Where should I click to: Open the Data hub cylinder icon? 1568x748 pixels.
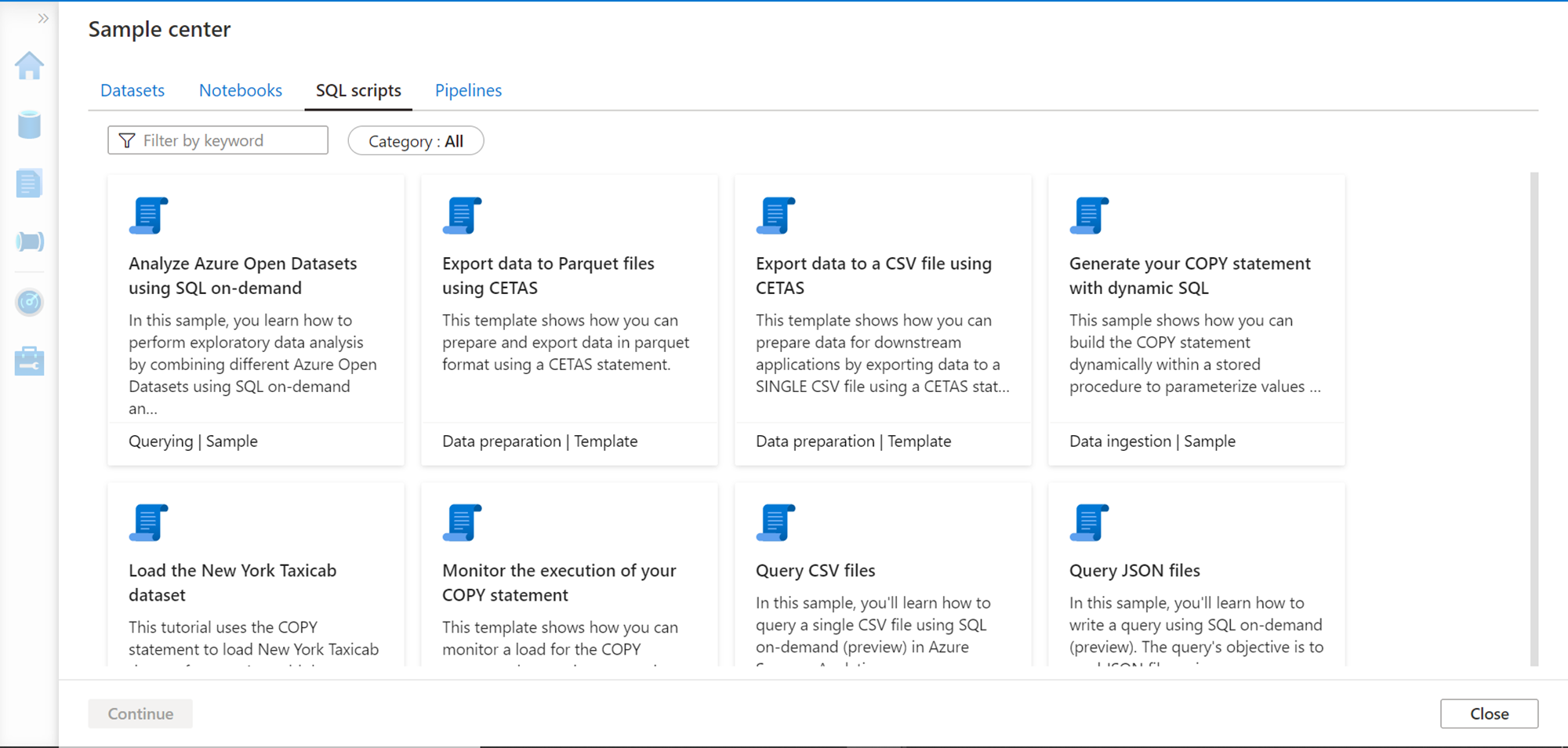pos(29,125)
